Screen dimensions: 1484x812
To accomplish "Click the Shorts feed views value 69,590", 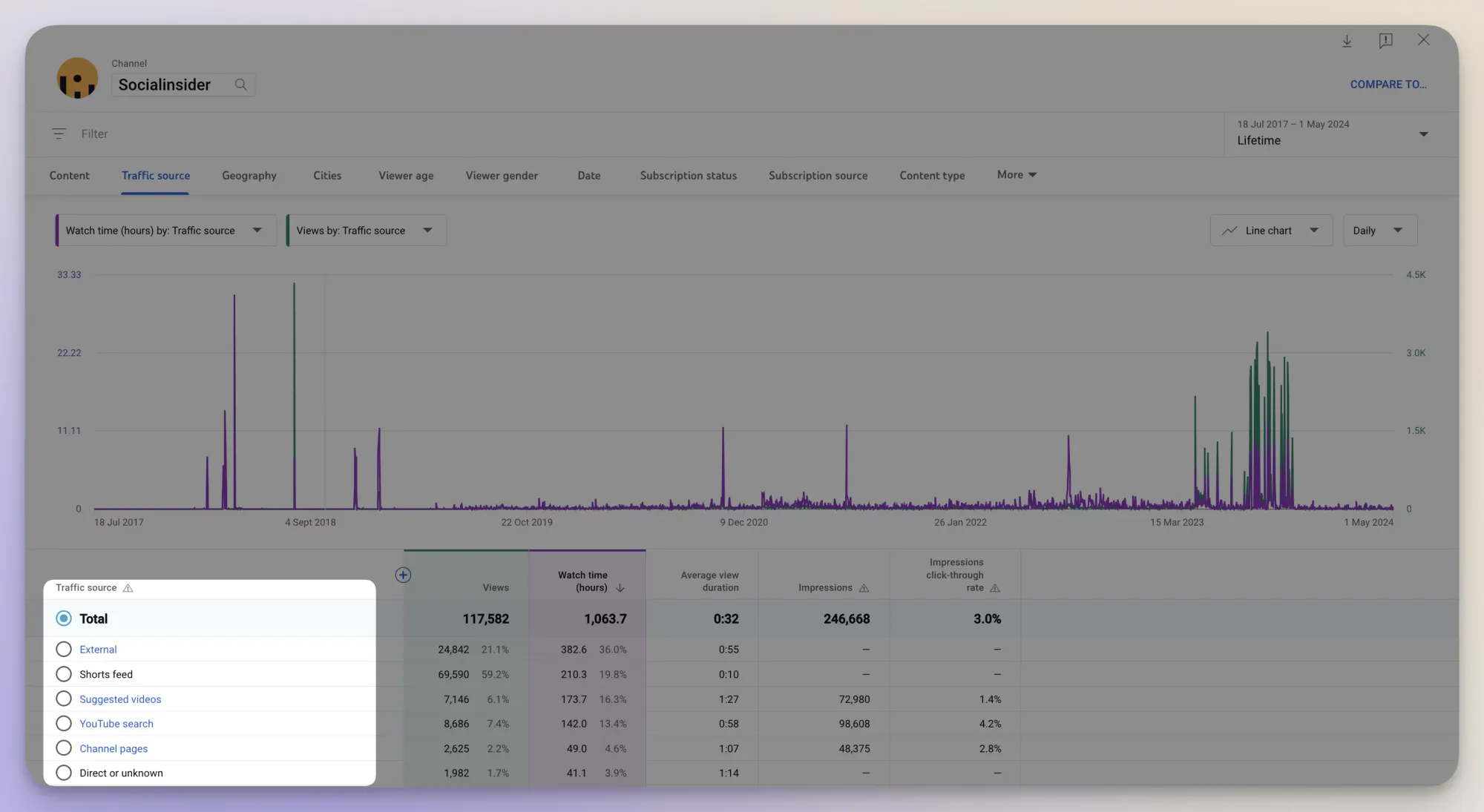I will [453, 675].
